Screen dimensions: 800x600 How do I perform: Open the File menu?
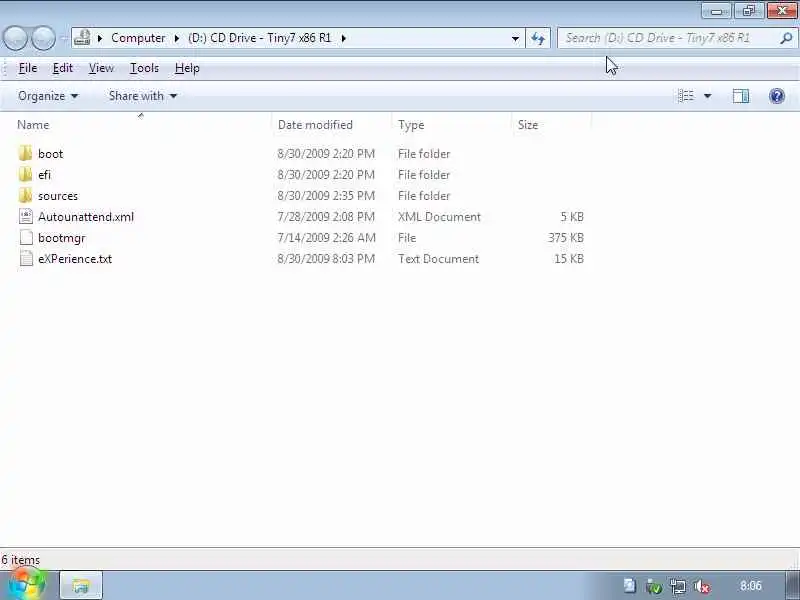click(28, 68)
